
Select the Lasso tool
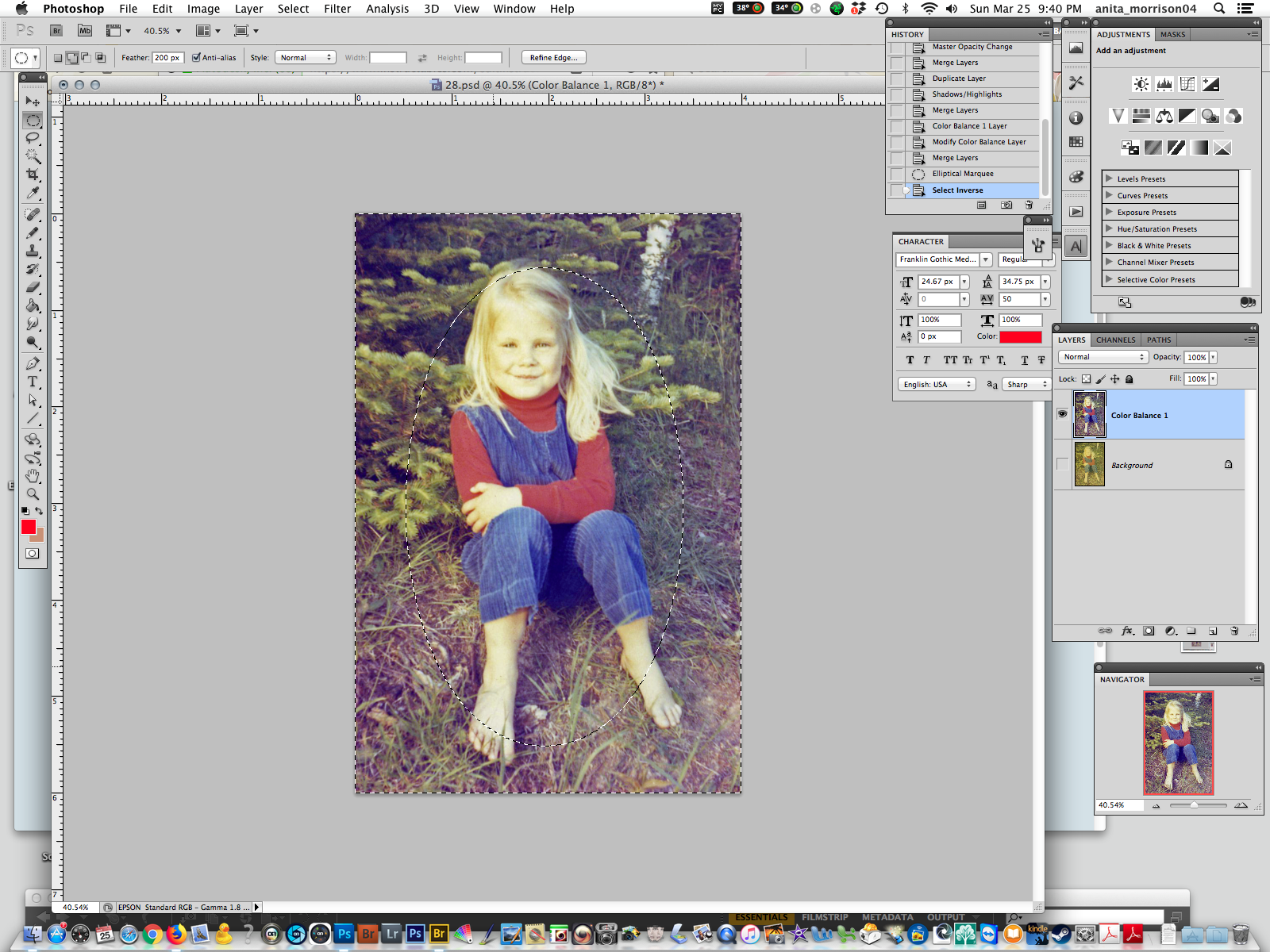(x=33, y=138)
